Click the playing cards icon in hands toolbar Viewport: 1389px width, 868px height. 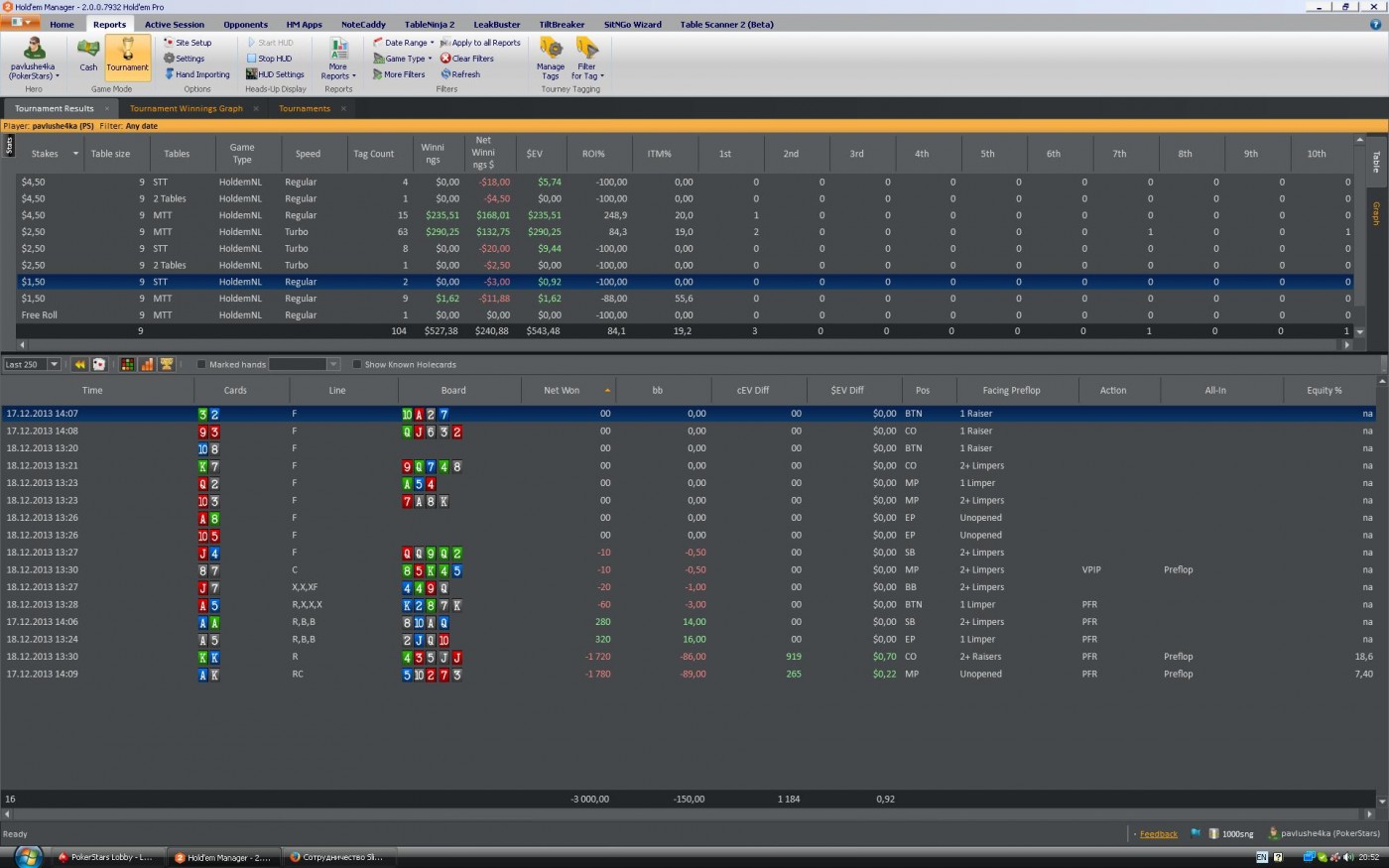(x=99, y=365)
